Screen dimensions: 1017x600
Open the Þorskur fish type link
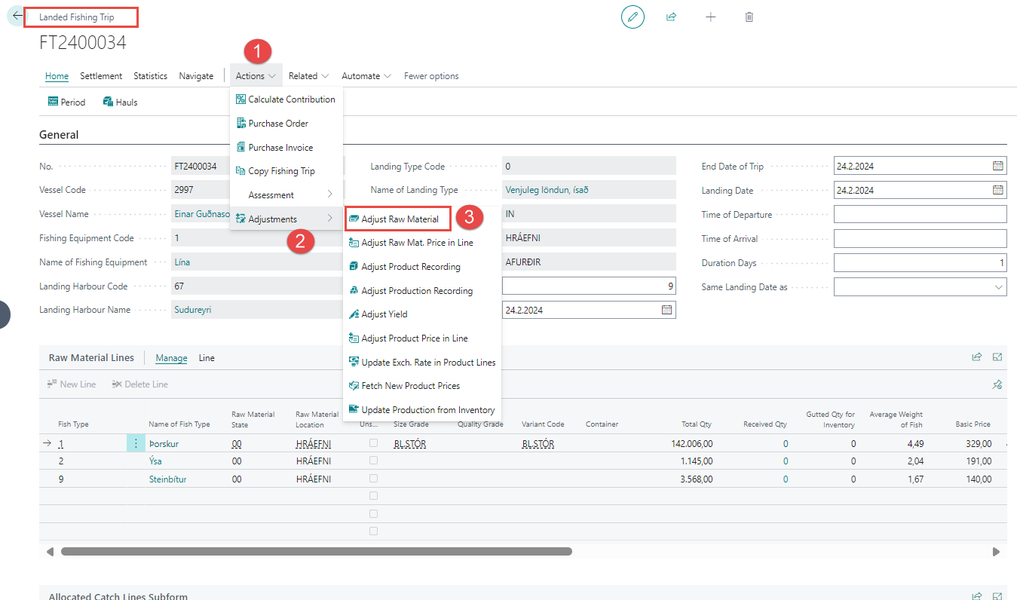click(162, 443)
